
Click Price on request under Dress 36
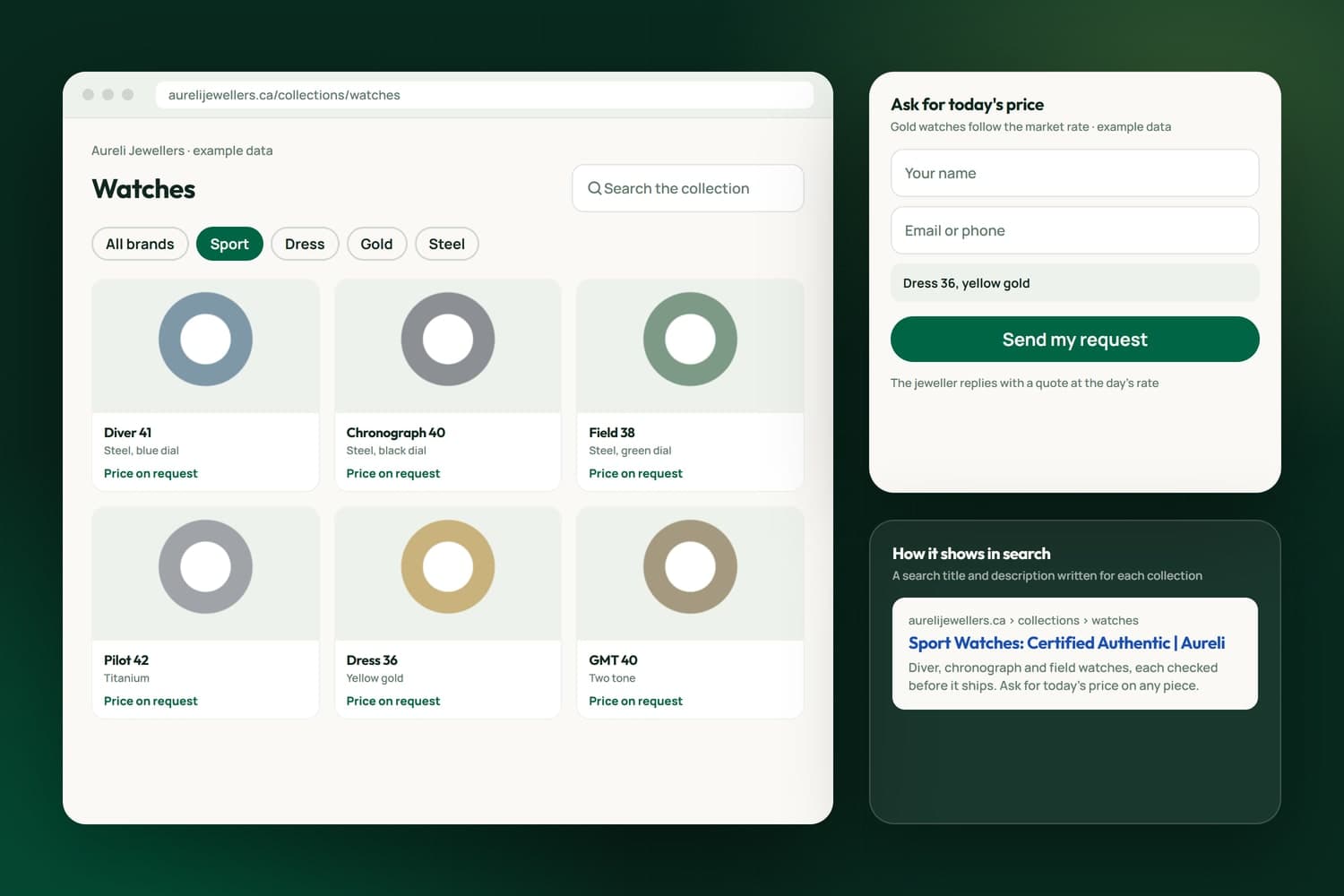(393, 701)
